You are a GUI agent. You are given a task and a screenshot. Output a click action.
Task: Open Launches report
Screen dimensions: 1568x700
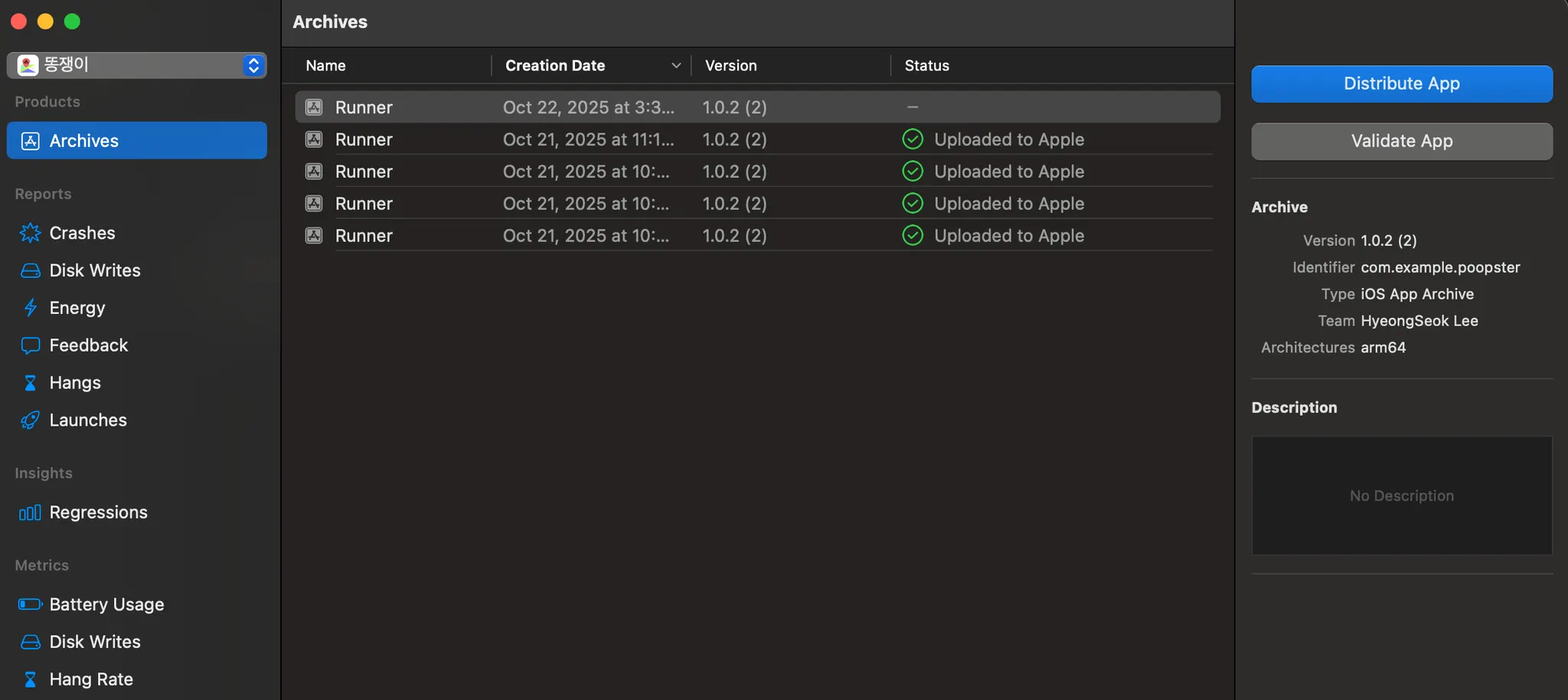(x=88, y=420)
